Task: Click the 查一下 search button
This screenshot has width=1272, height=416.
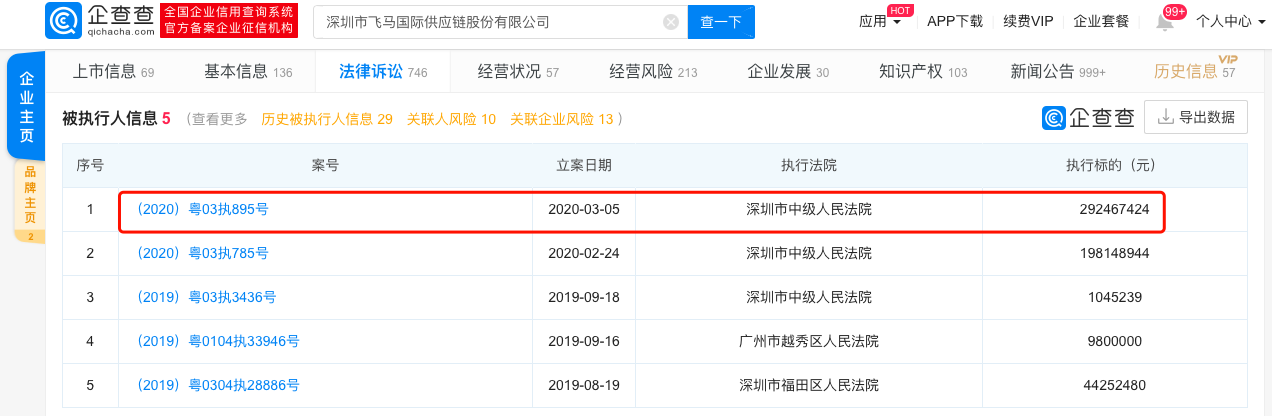Action: [721, 21]
